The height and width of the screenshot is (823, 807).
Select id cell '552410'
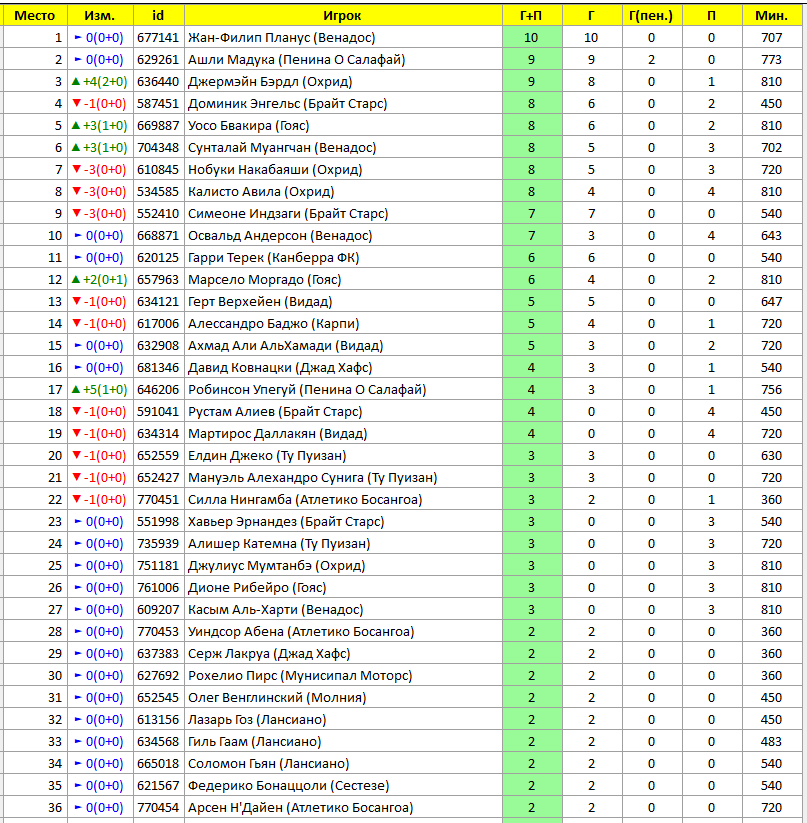pyautogui.click(x=158, y=214)
